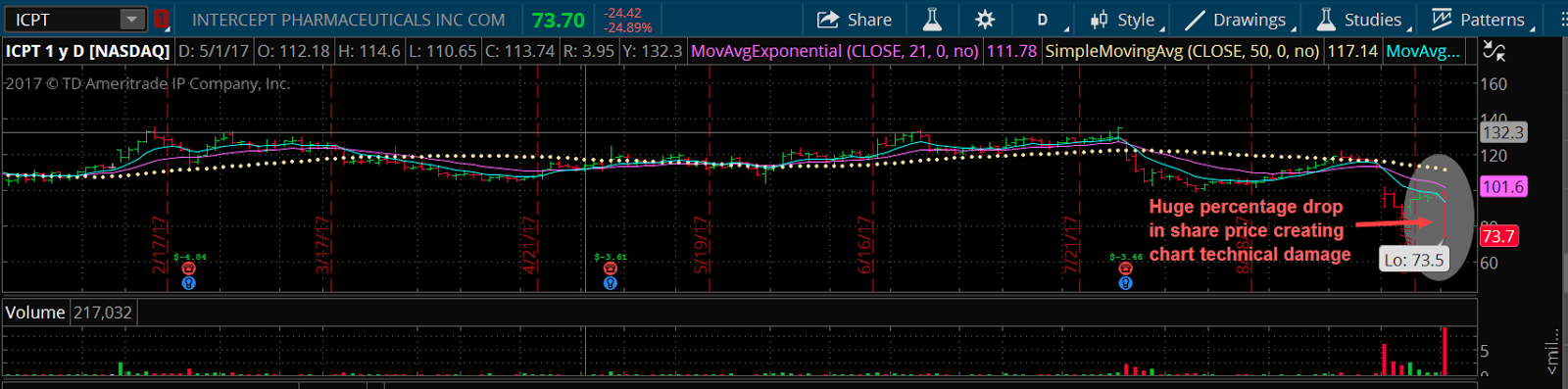
Task: Click the 3/17/17 expiration date marker
Action: [322, 245]
